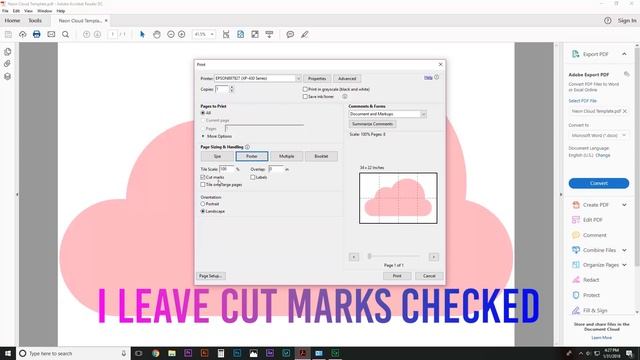Open the page thumbnails sidebar icon
This screenshot has height=360, width=640.
click(x=7, y=52)
